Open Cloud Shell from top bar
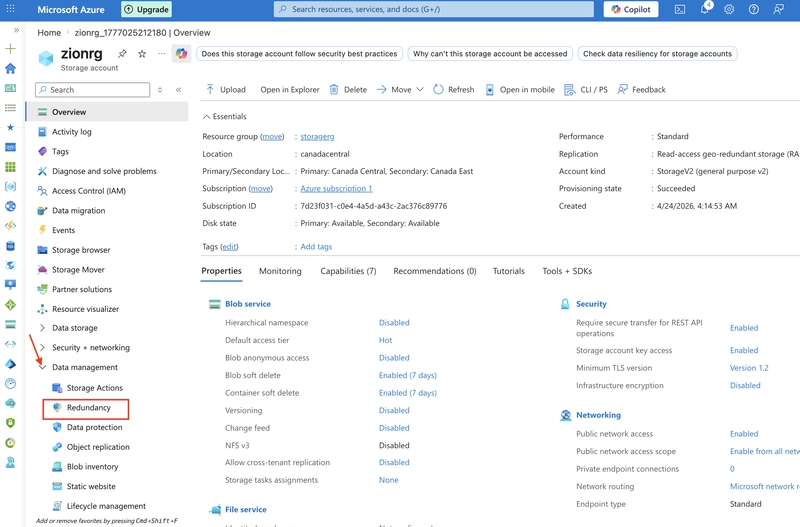This screenshot has width=800, height=527. 680,9
